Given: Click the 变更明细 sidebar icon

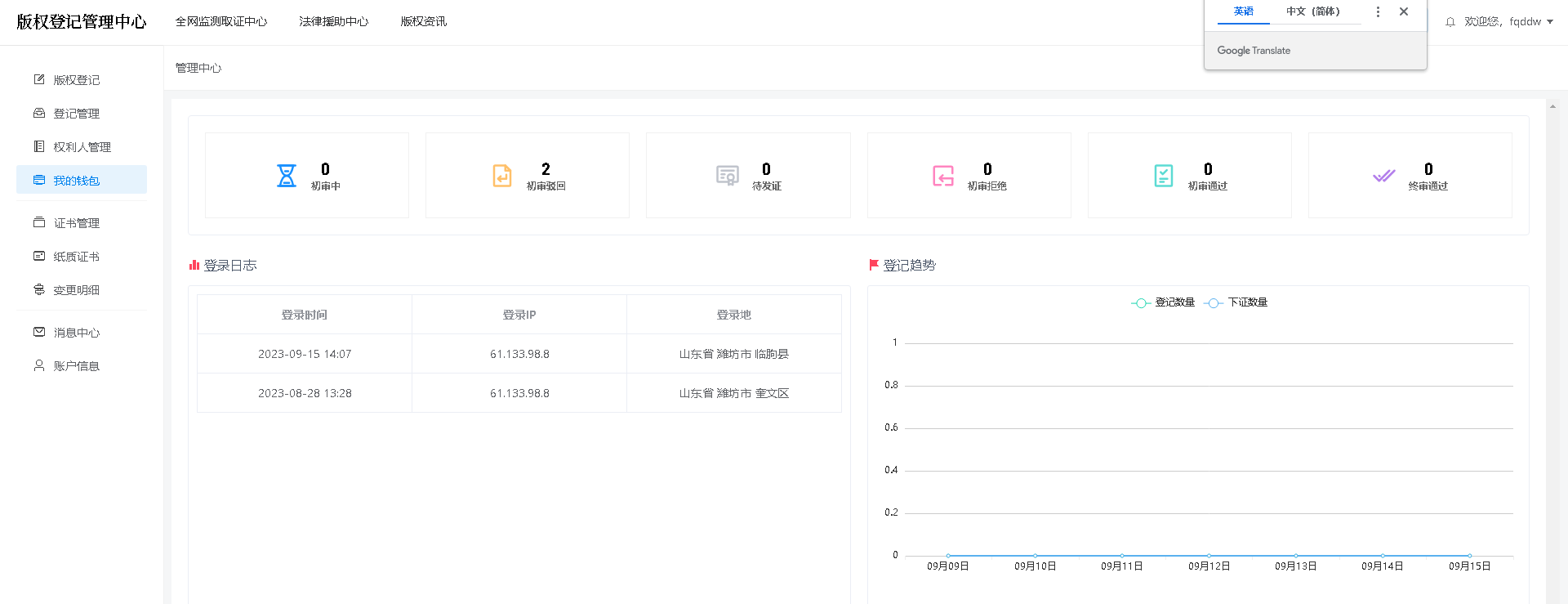Looking at the screenshot, I should pyautogui.click(x=39, y=289).
